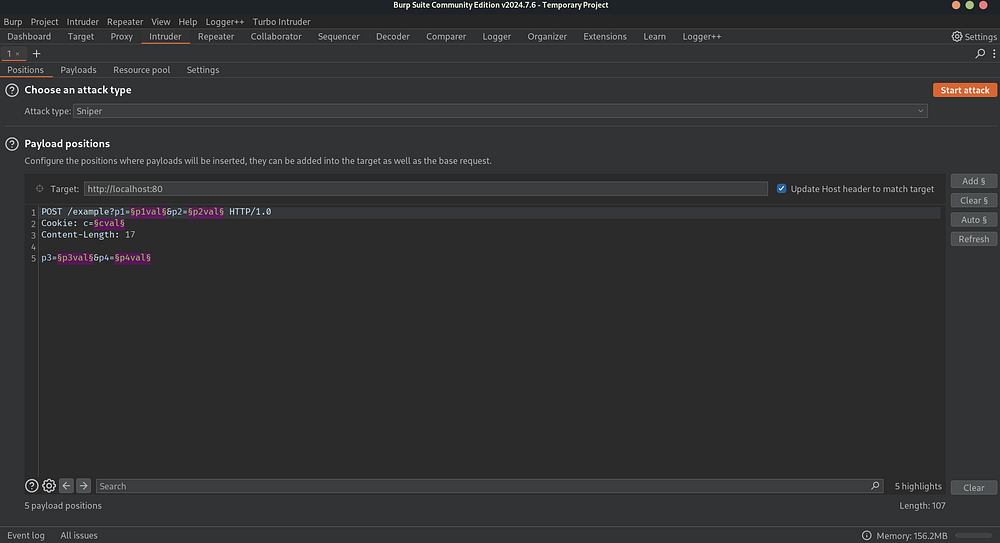1000x543 pixels.
Task: Click the Target URL input field
Action: point(425,189)
